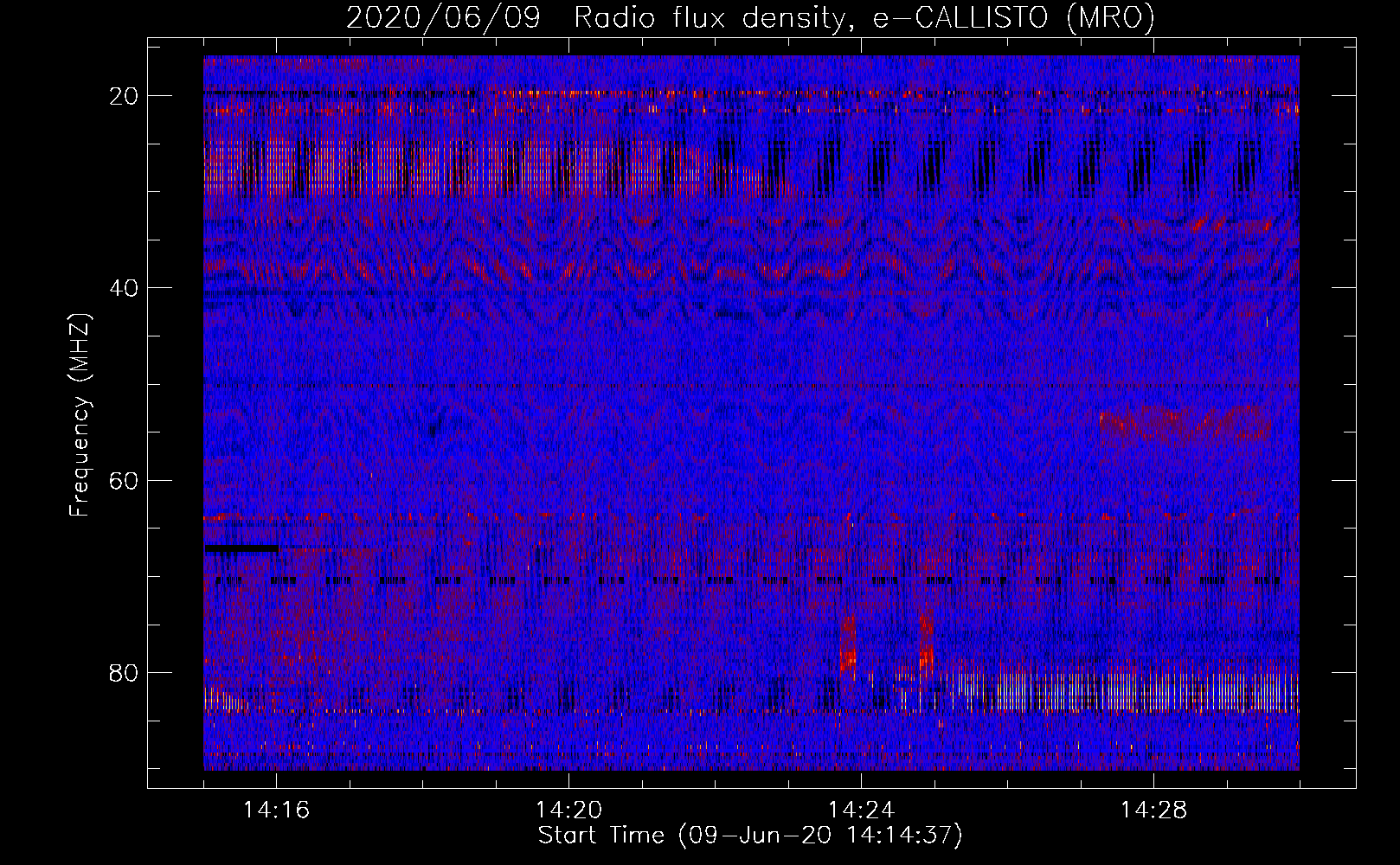The height and width of the screenshot is (865, 1400).
Task: Click the 14:16 time tick label
Action: click(277, 811)
